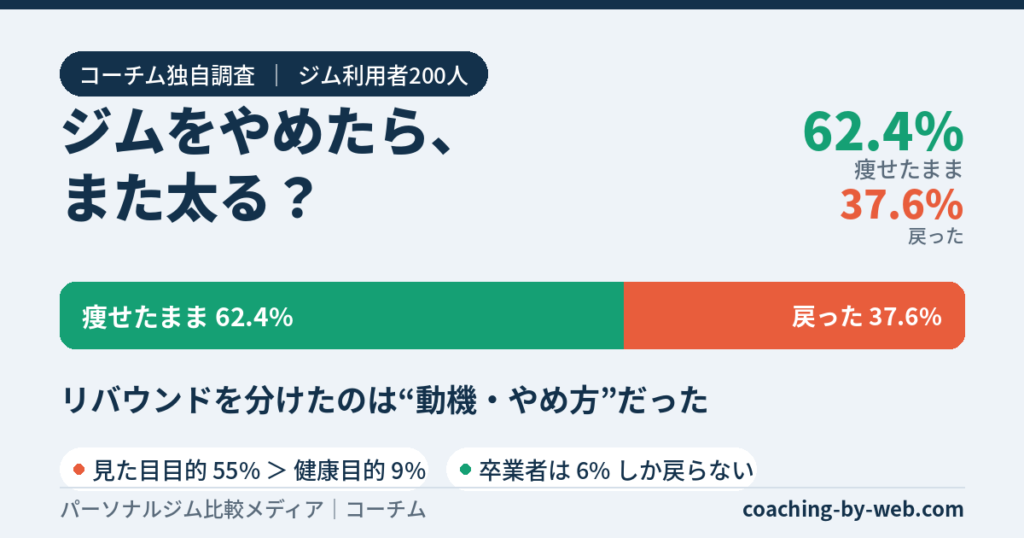This screenshot has width=1024, height=538.
Task: Click the 痩せたまま label under 62.4%
Action: tap(909, 169)
